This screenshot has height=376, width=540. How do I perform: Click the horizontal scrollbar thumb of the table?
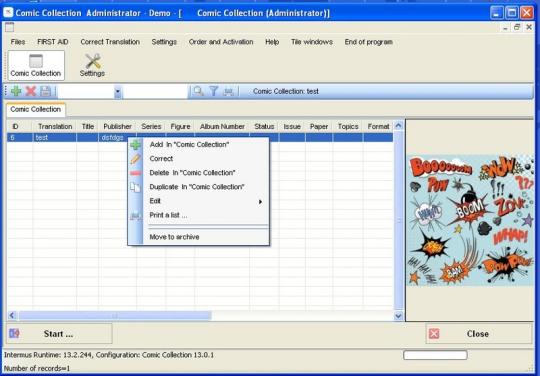point(115,315)
